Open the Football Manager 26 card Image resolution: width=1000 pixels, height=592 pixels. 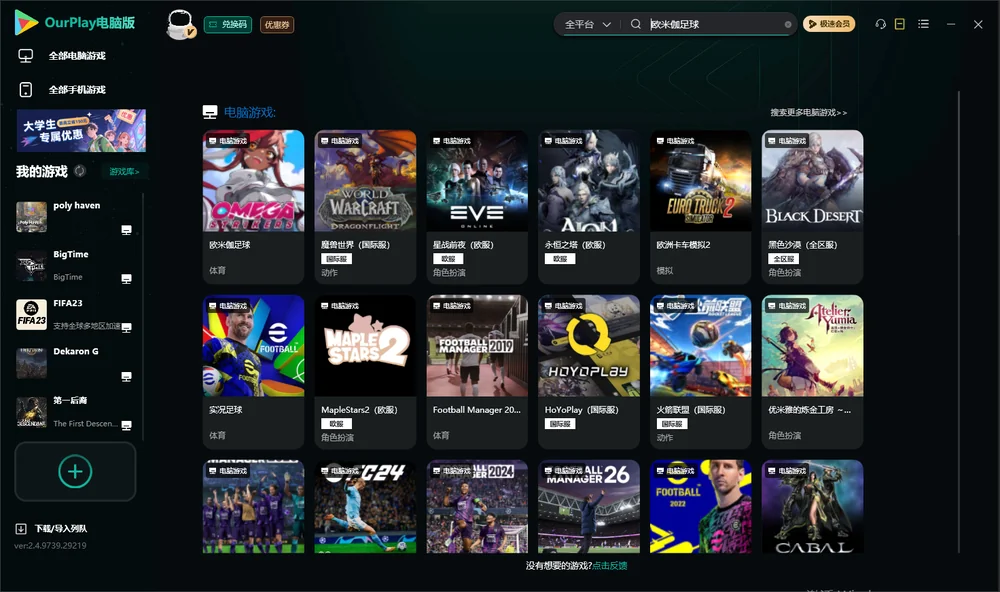(589, 507)
